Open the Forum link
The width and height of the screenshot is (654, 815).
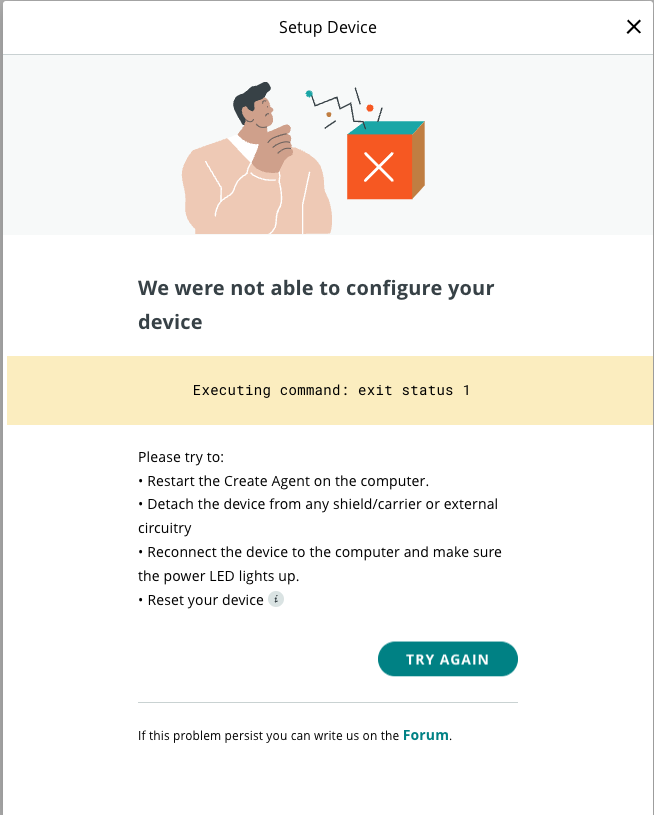426,736
